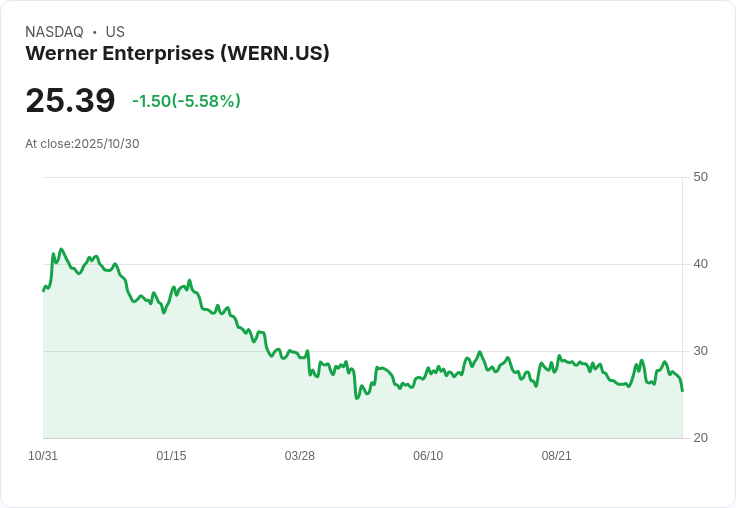Click the 20 y-axis label
This screenshot has height=508, width=736.
(x=700, y=438)
